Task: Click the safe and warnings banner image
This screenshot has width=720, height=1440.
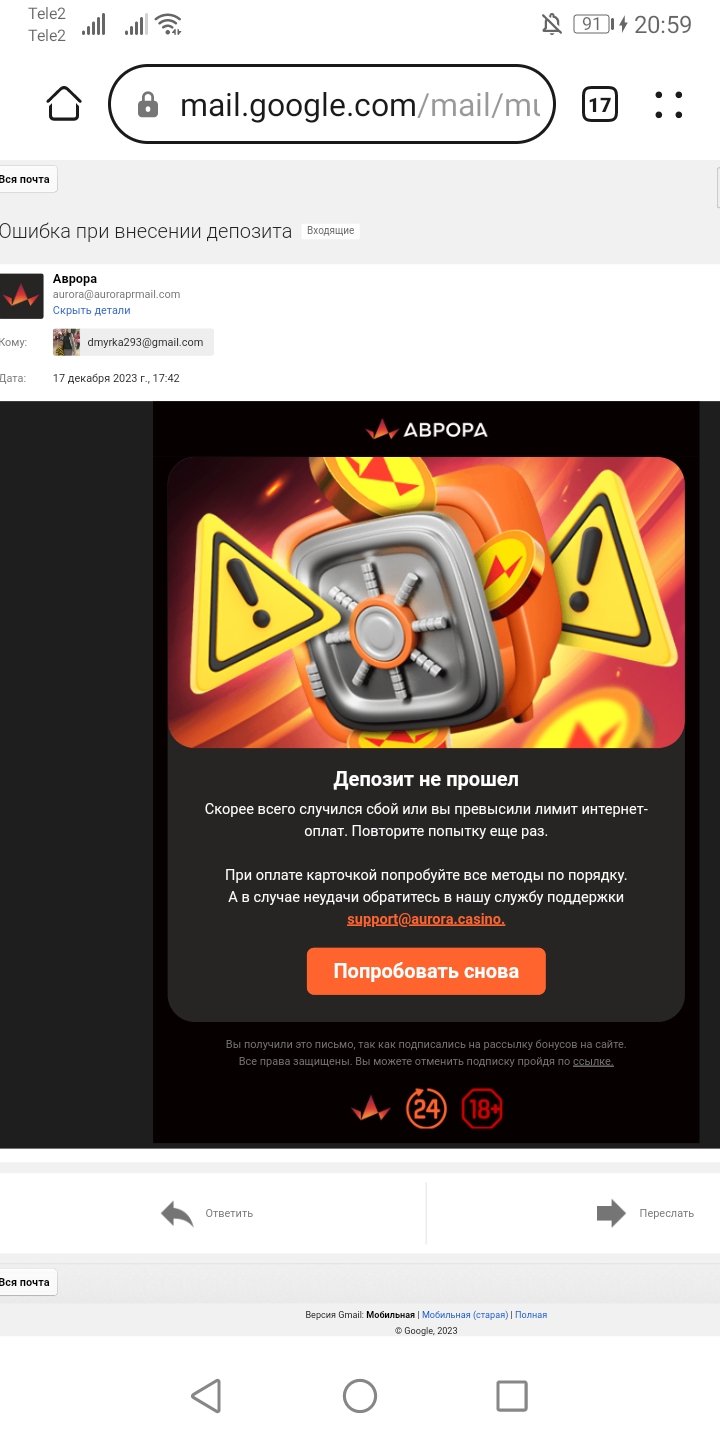Action: point(426,602)
